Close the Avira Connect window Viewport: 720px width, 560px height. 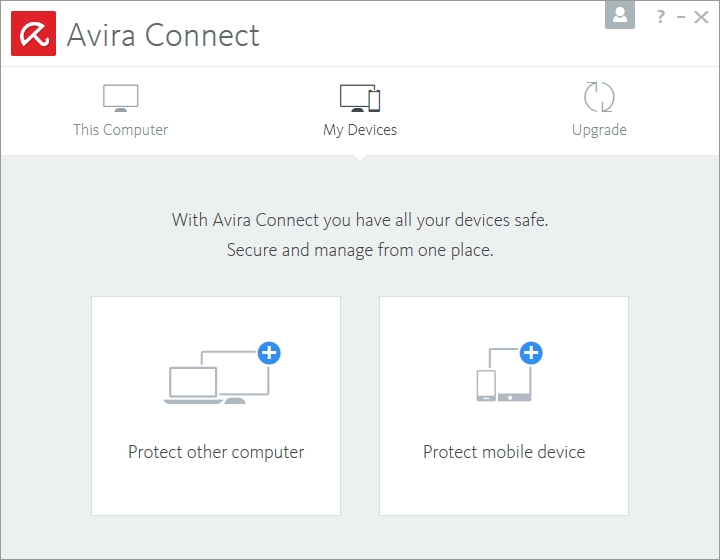click(x=701, y=17)
